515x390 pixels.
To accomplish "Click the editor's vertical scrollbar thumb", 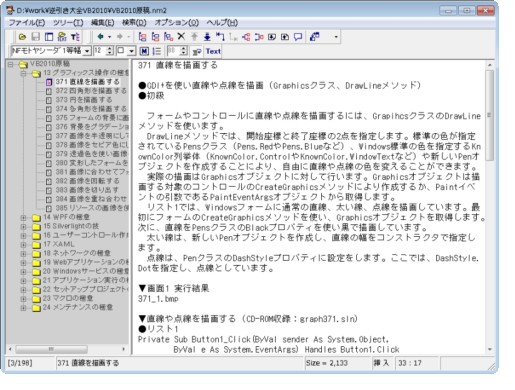I will (x=489, y=115).
